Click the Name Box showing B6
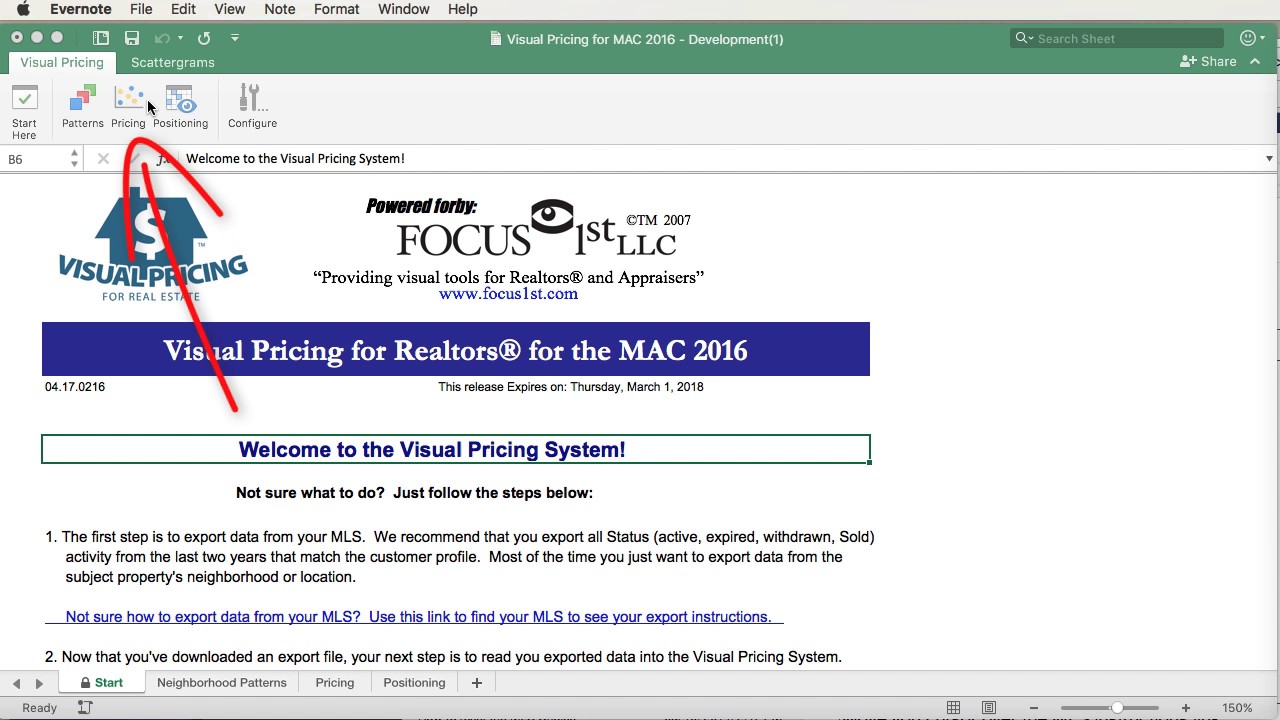Viewport: 1280px width, 720px height. pyautogui.click(x=35, y=159)
